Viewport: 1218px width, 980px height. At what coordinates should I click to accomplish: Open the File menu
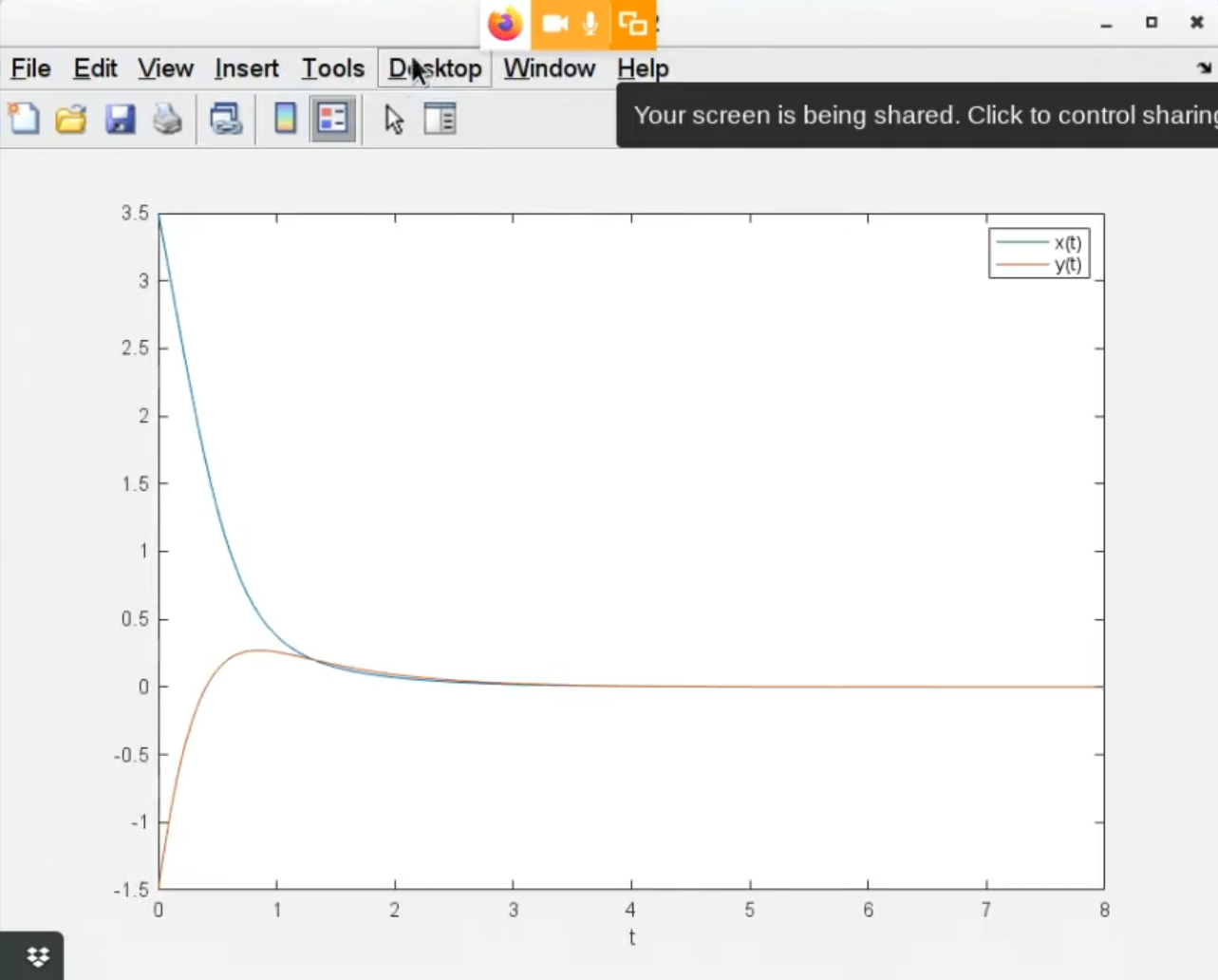coord(30,68)
